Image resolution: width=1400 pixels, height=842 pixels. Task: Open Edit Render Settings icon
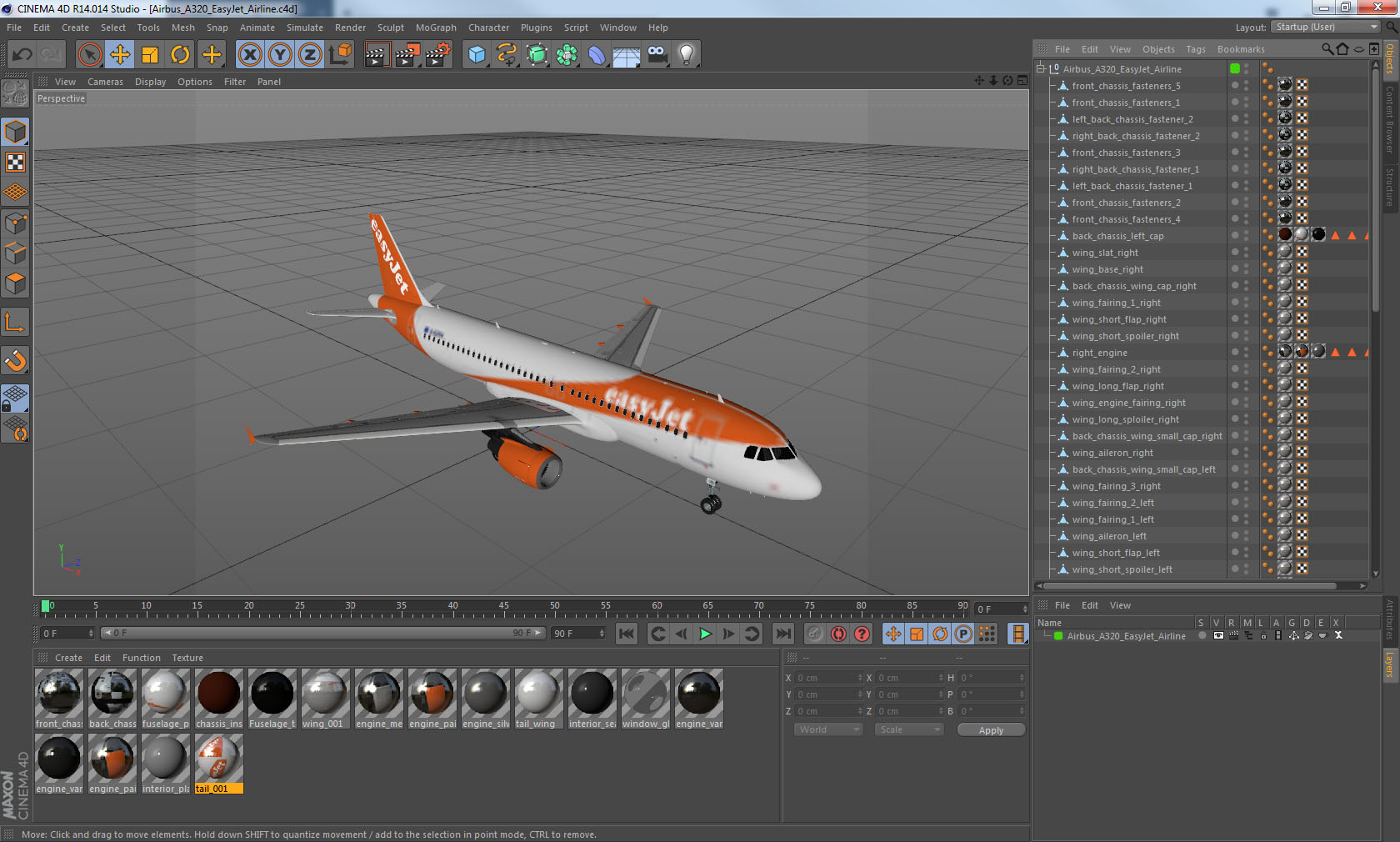(438, 55)
